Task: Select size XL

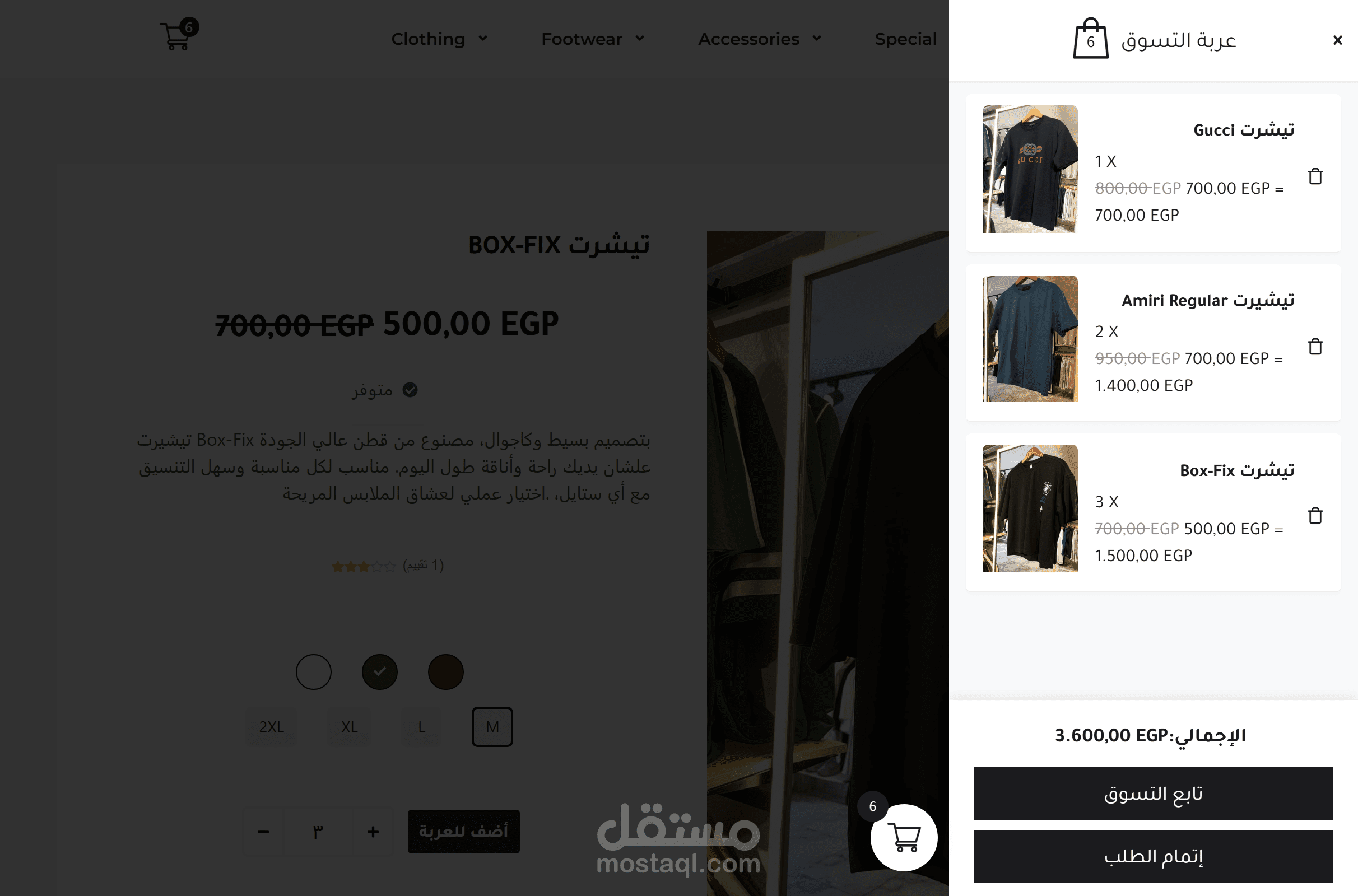Action: click(x=349, y=727)
